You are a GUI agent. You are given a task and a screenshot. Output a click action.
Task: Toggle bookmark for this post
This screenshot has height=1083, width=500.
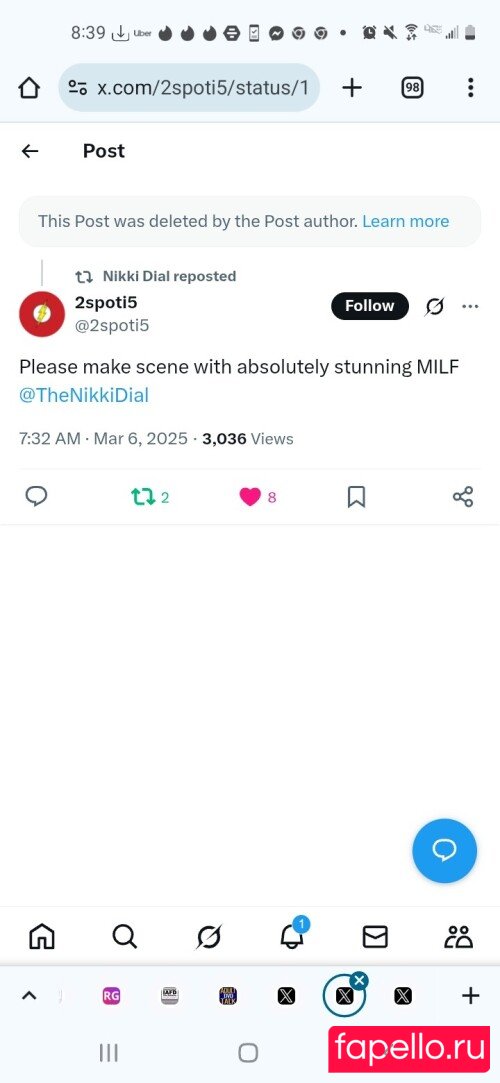356,497
